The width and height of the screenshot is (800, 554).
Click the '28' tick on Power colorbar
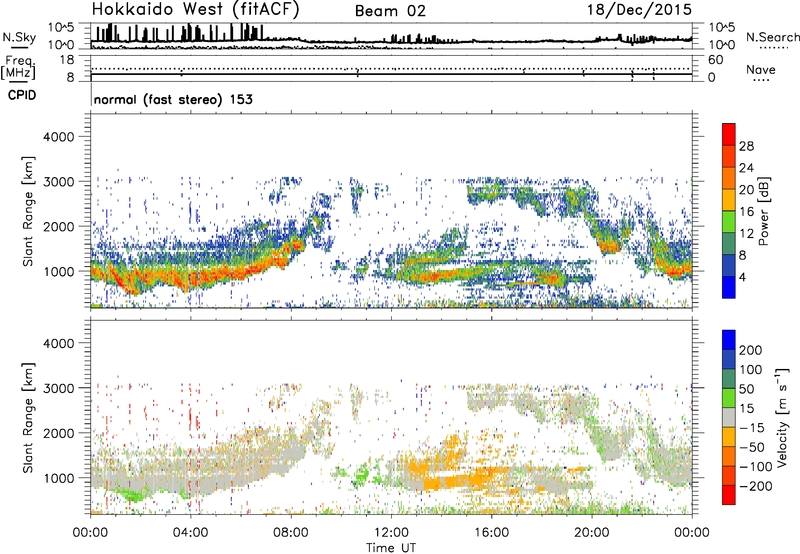(x=746, y=146)
